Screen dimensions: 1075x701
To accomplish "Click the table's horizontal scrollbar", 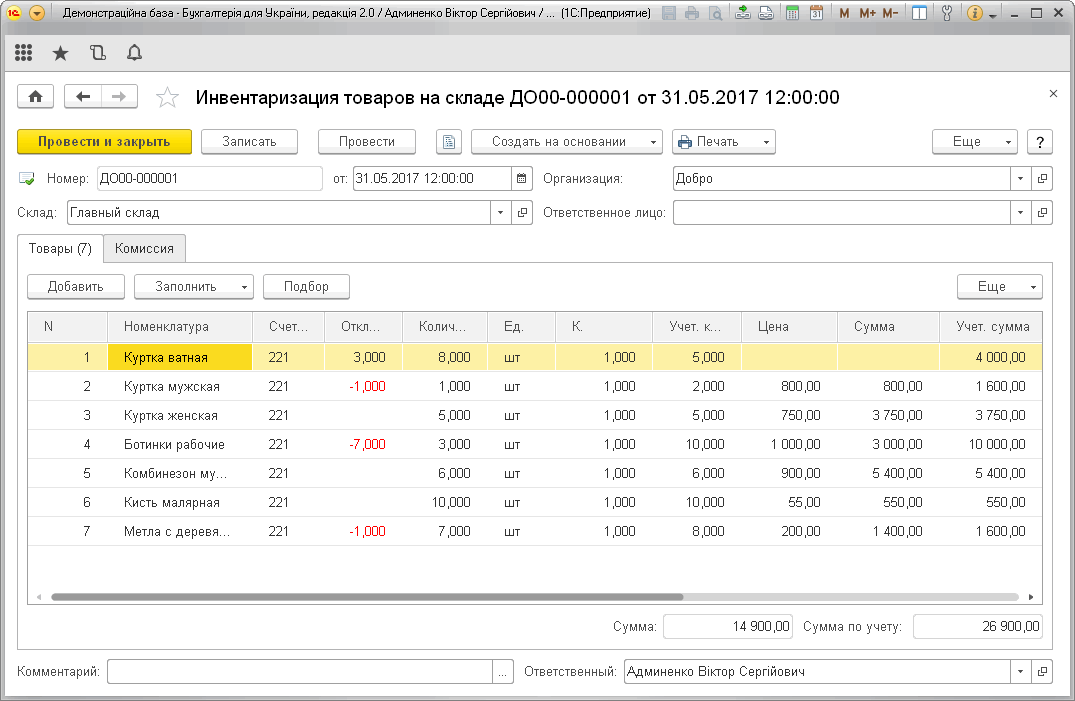I will (366, 597).
